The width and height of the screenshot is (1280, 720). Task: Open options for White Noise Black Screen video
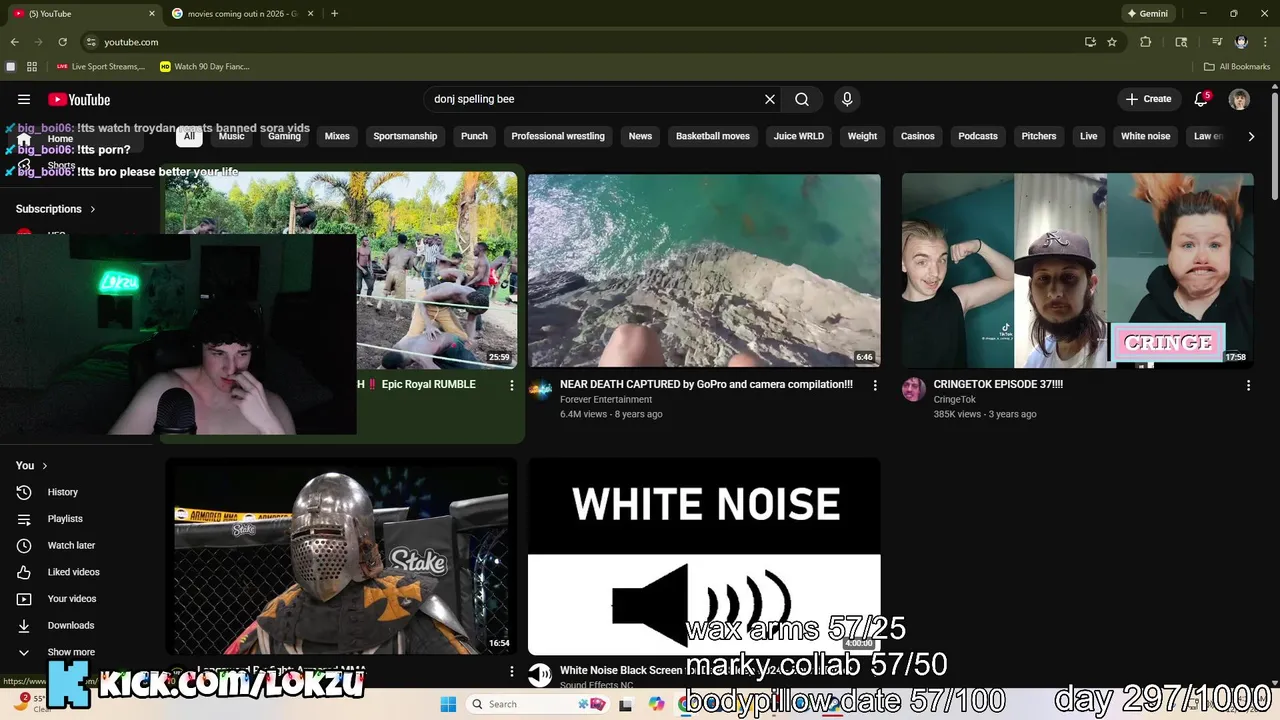click(x=512, y=672)
